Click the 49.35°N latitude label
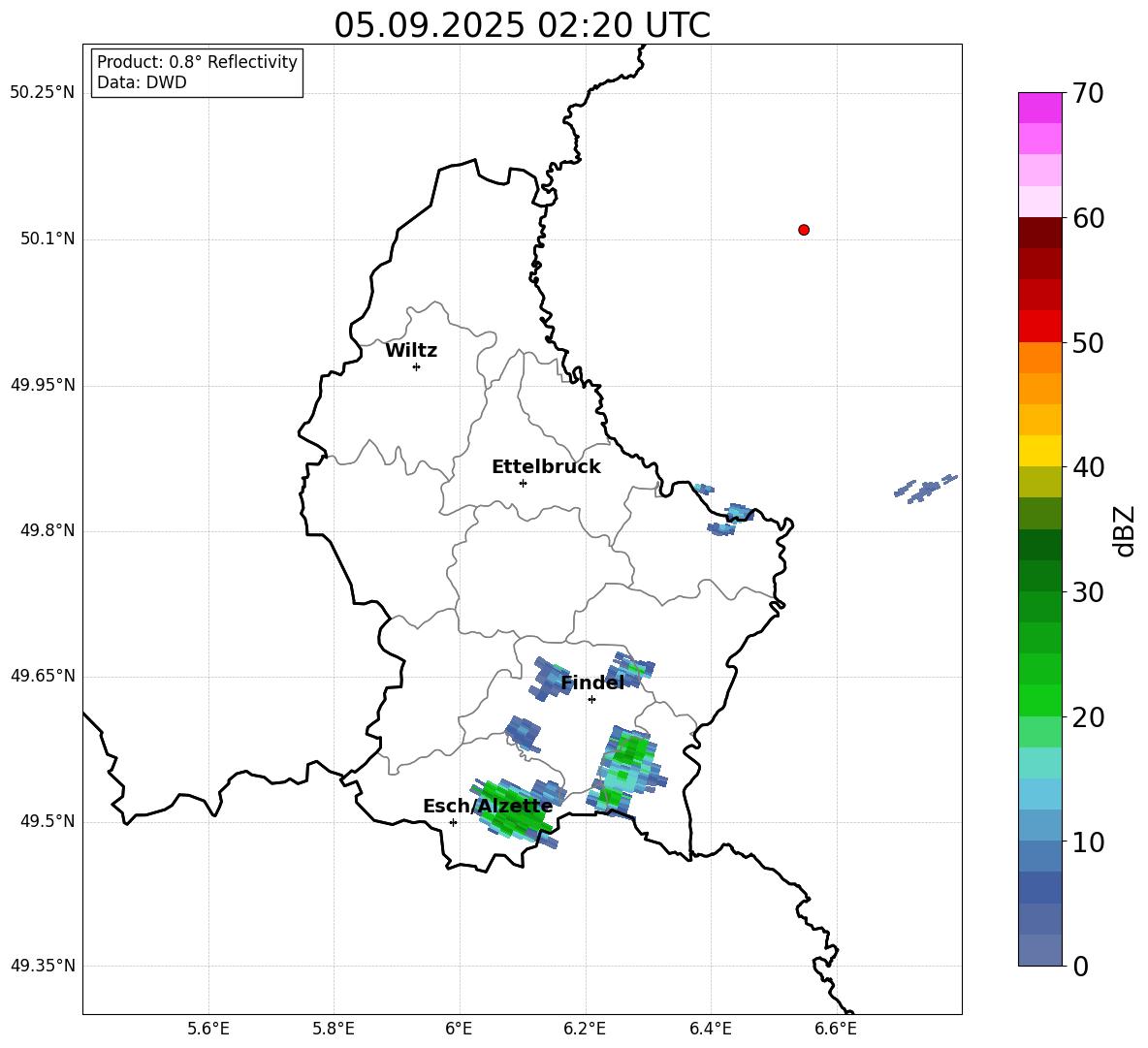1148x1048 pixels. (42, 966)
